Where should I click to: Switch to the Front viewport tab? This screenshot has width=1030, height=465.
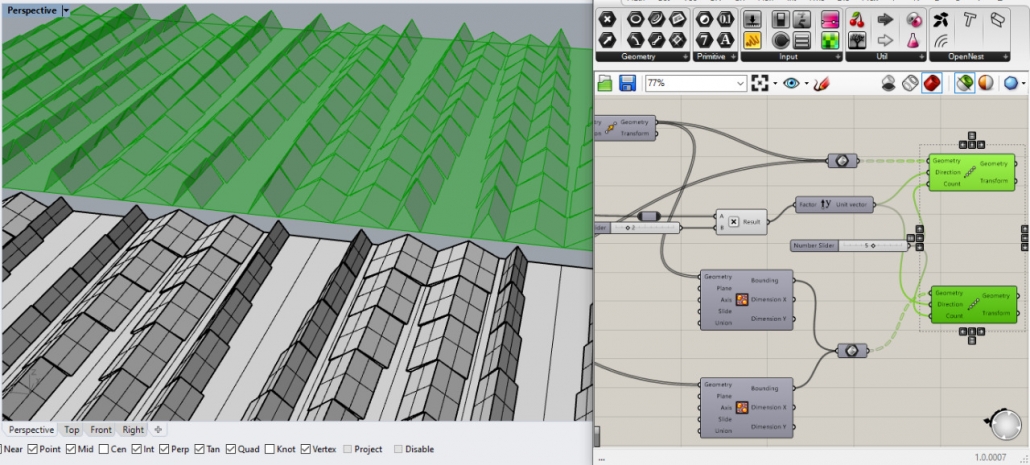click(101, 430)
